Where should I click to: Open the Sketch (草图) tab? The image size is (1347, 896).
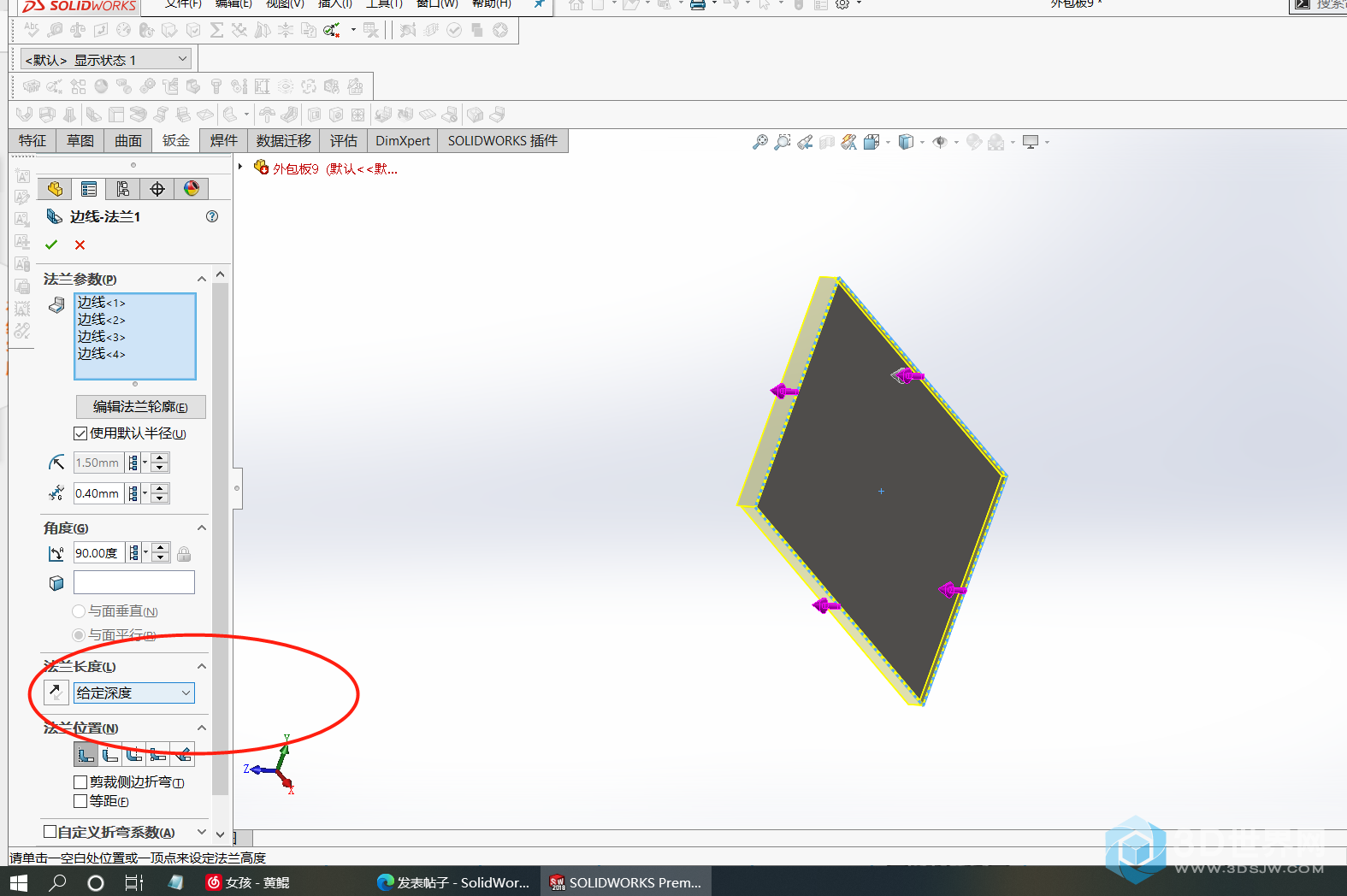[80, 140]
